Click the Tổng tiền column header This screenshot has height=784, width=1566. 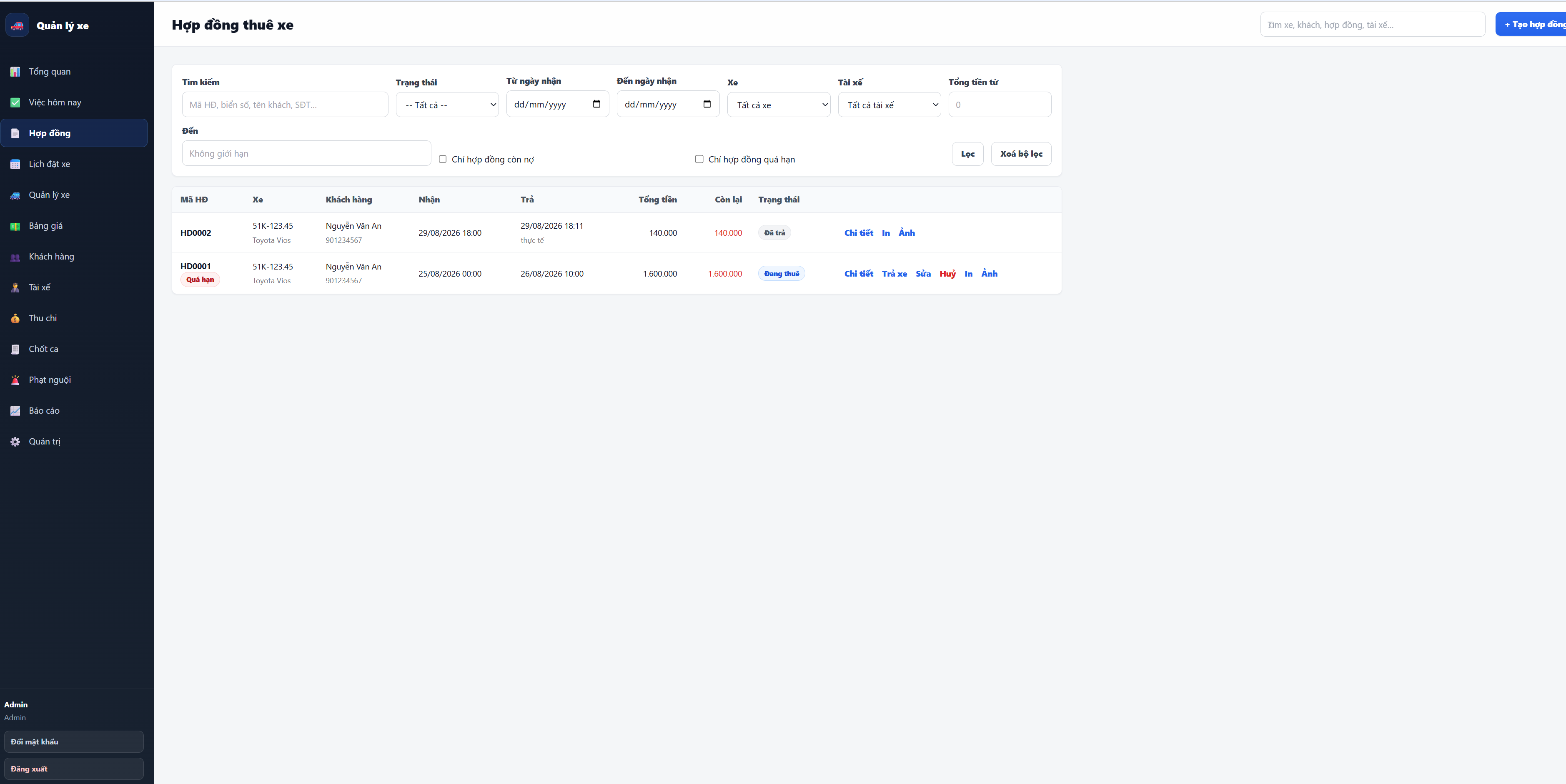[657, 200]
